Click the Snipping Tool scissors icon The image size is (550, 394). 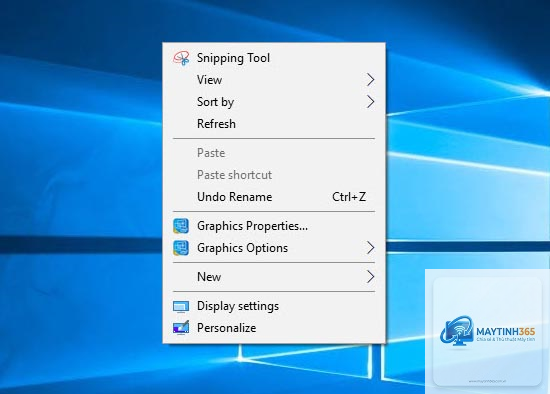181,58
